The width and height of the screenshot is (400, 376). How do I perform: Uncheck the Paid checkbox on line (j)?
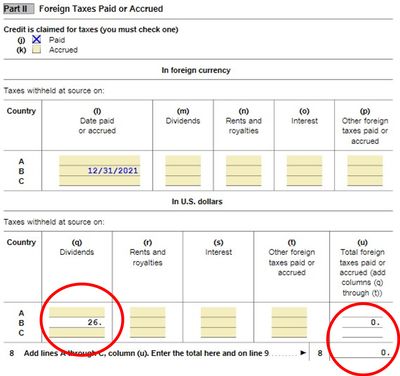[36, 40]
